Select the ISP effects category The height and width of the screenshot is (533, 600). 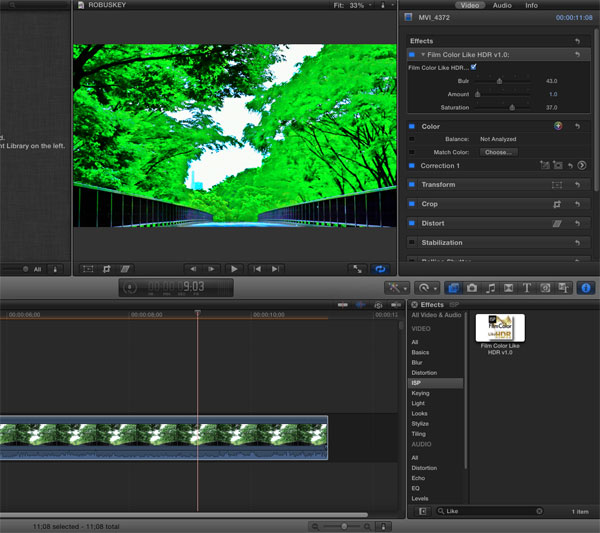pos(435,383)
